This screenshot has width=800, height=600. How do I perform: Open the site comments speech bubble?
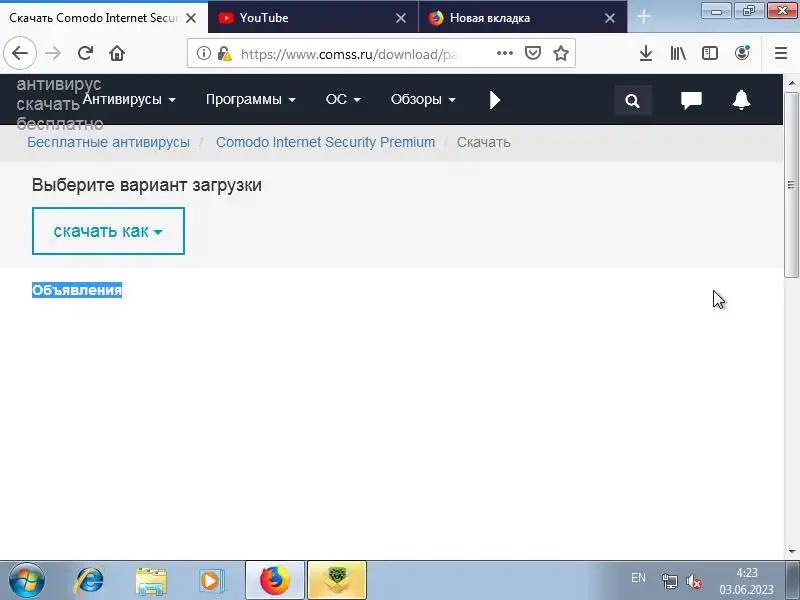(691, 100)
